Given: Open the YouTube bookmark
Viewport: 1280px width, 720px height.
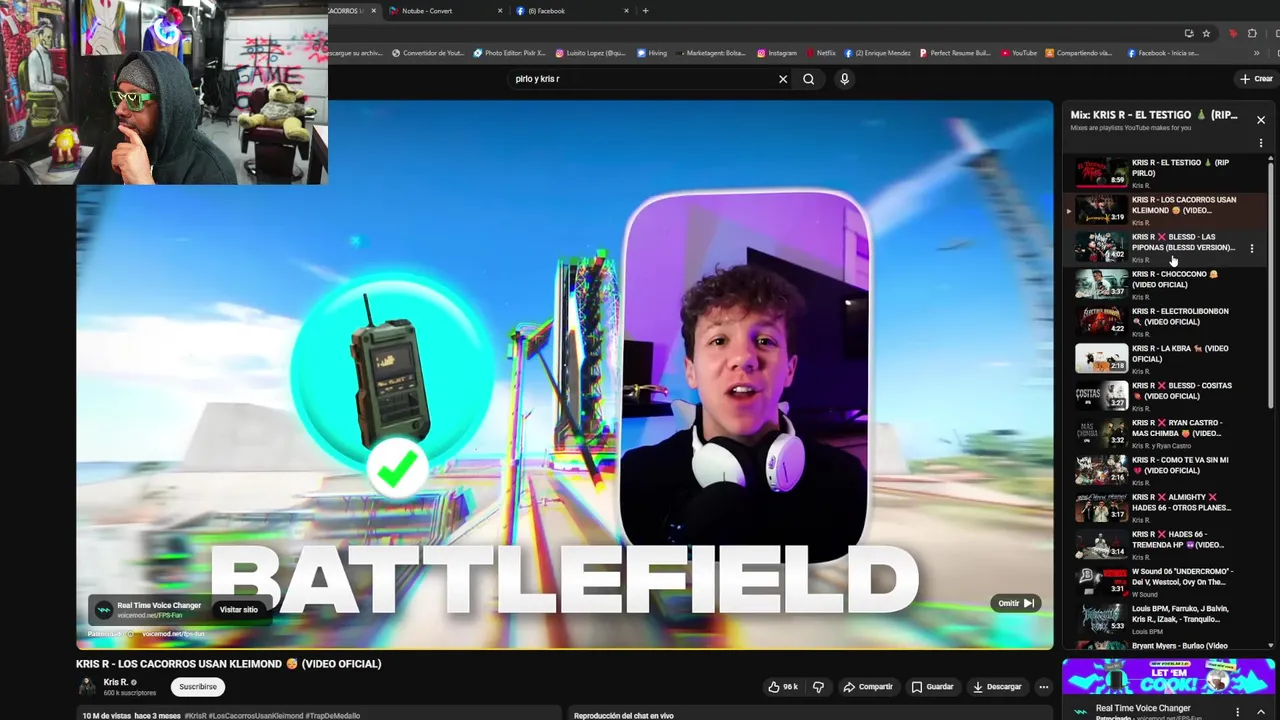Looking at the screenshot, I should click(x=1018, y=53).
